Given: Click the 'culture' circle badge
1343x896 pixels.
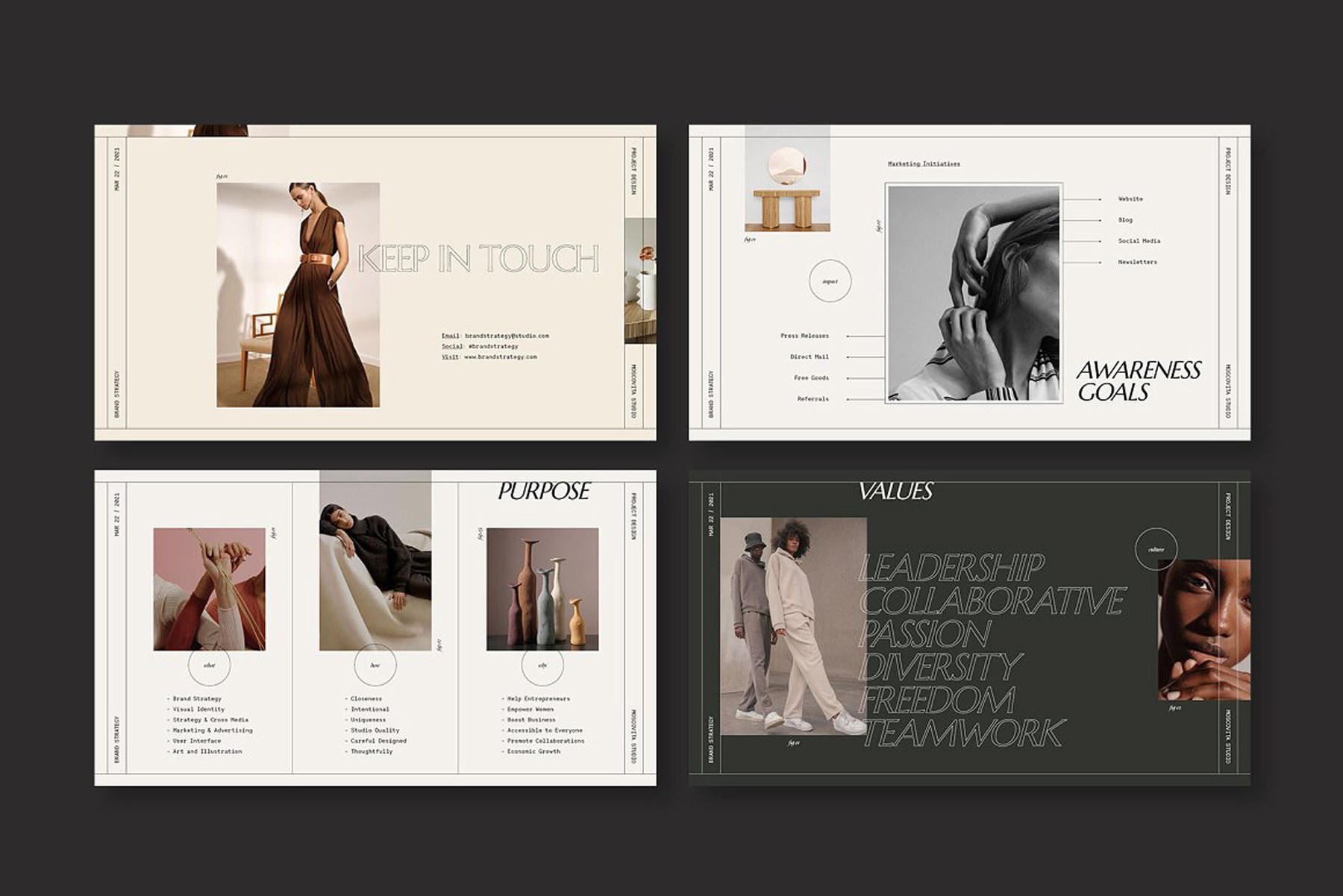Looking at the screenshot, I should pyautogui.click(x=1156, y=549).
